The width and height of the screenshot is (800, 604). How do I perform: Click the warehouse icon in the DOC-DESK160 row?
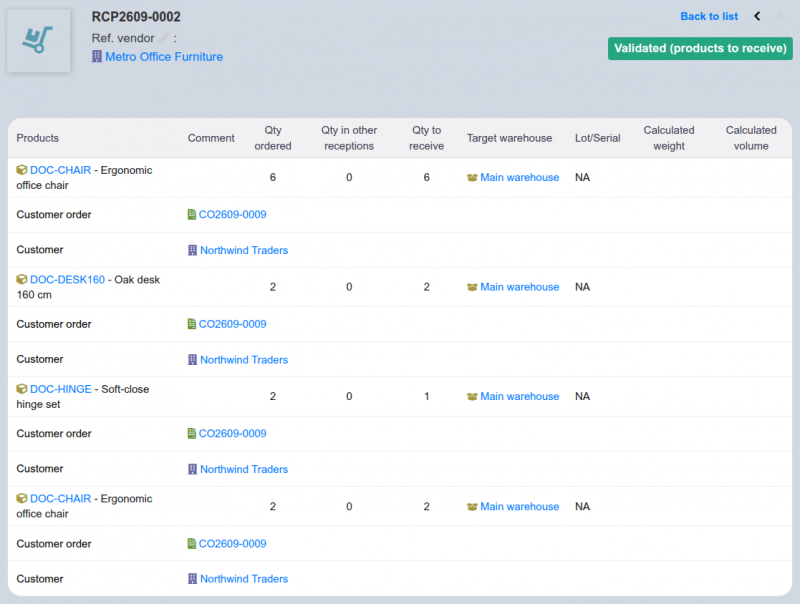tap(472, 287)
